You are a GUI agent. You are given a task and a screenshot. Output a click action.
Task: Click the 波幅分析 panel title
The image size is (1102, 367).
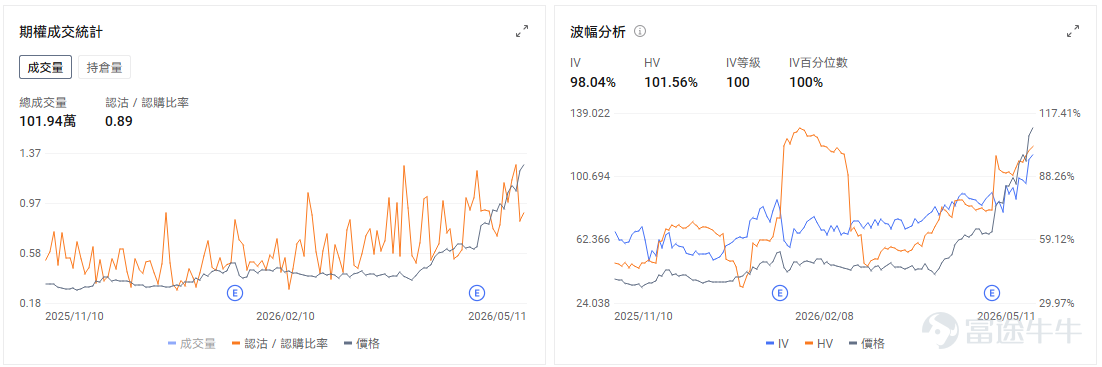point(597,32)
